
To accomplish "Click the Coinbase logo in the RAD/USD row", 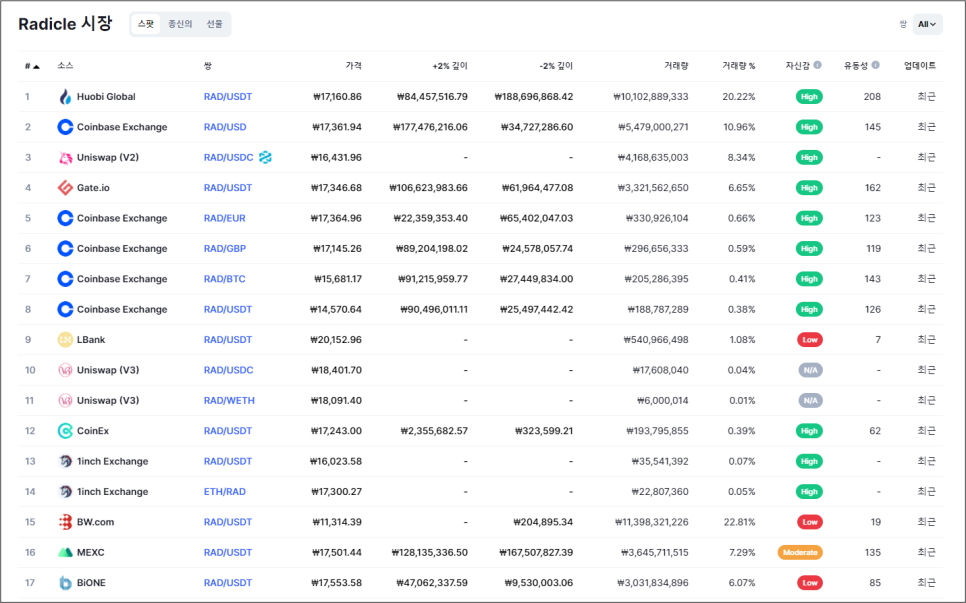I will click(x=65, y=127).
